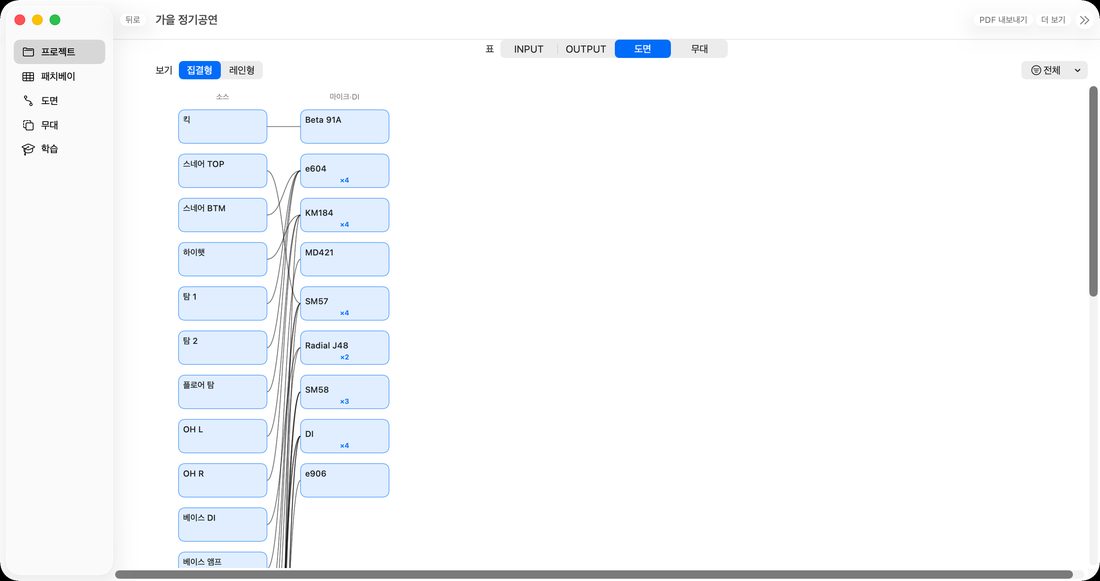The image size is (1100, 581).
Task: Open the 전체 filter dropdown
Action: click(x=1054, y=70)
